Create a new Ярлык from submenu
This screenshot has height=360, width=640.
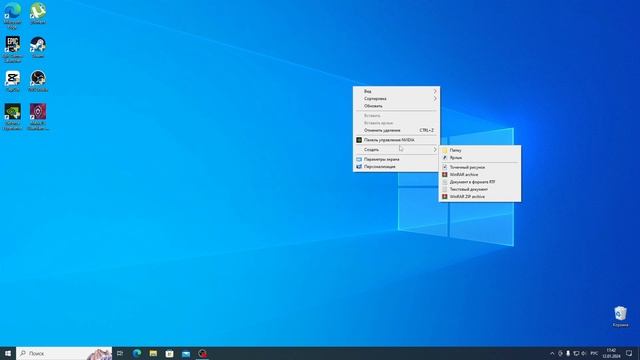pos(480,158)
